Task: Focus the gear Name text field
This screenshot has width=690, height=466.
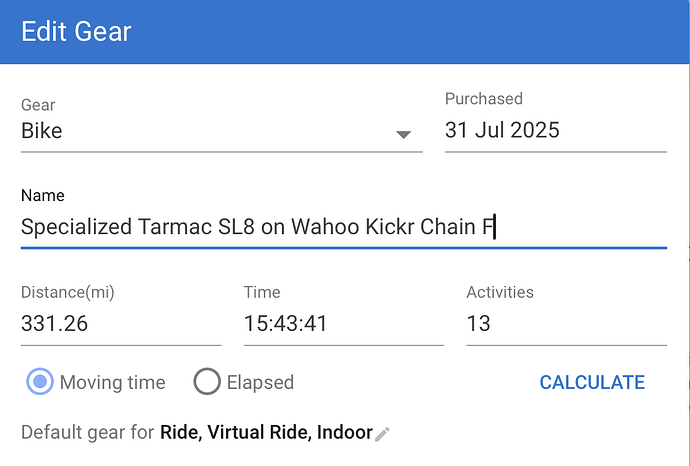Action: pyautogui.click(x=342, y=227)
